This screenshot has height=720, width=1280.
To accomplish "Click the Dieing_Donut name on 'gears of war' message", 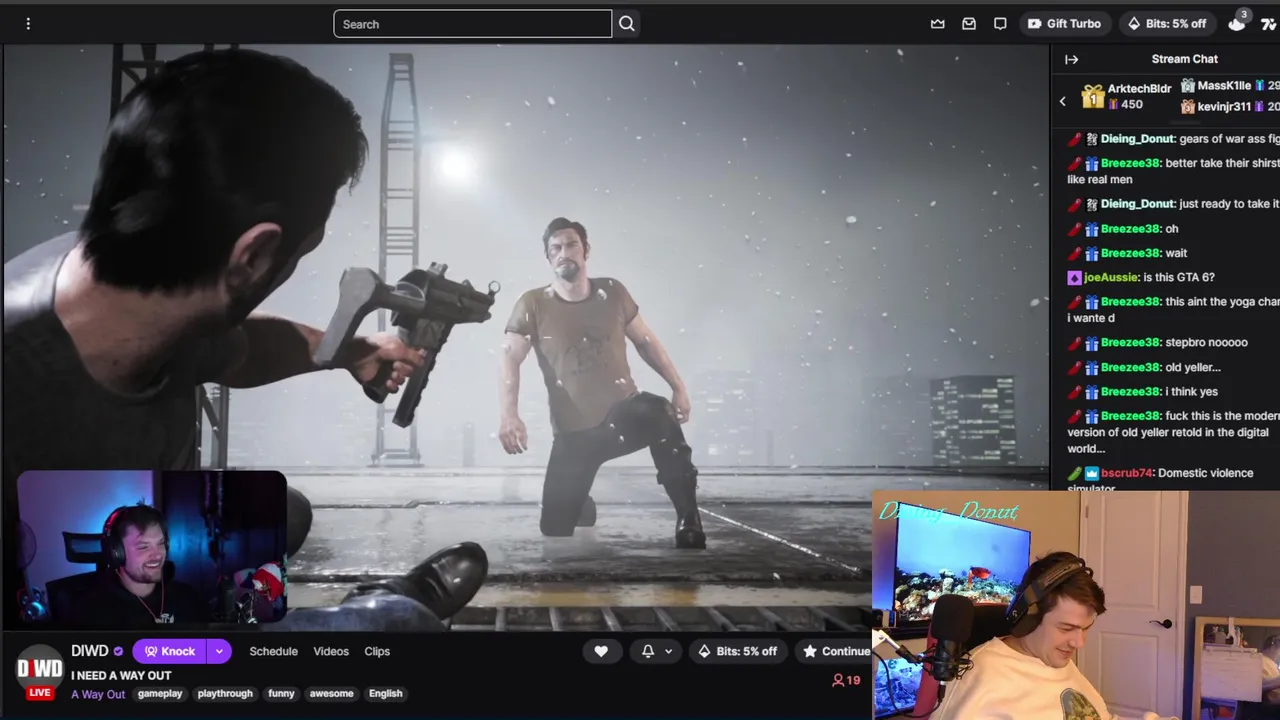I will click(x=1137, y=139).
